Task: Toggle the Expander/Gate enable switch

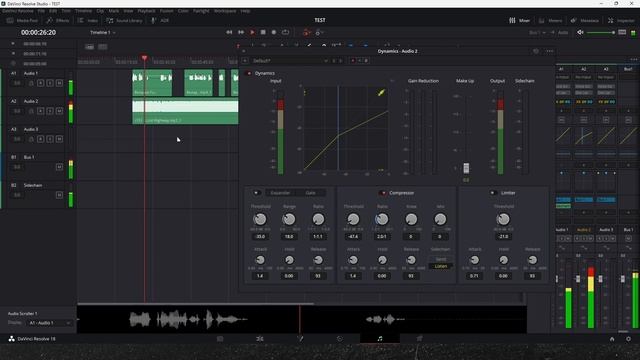Action: [x=256, y=193]
